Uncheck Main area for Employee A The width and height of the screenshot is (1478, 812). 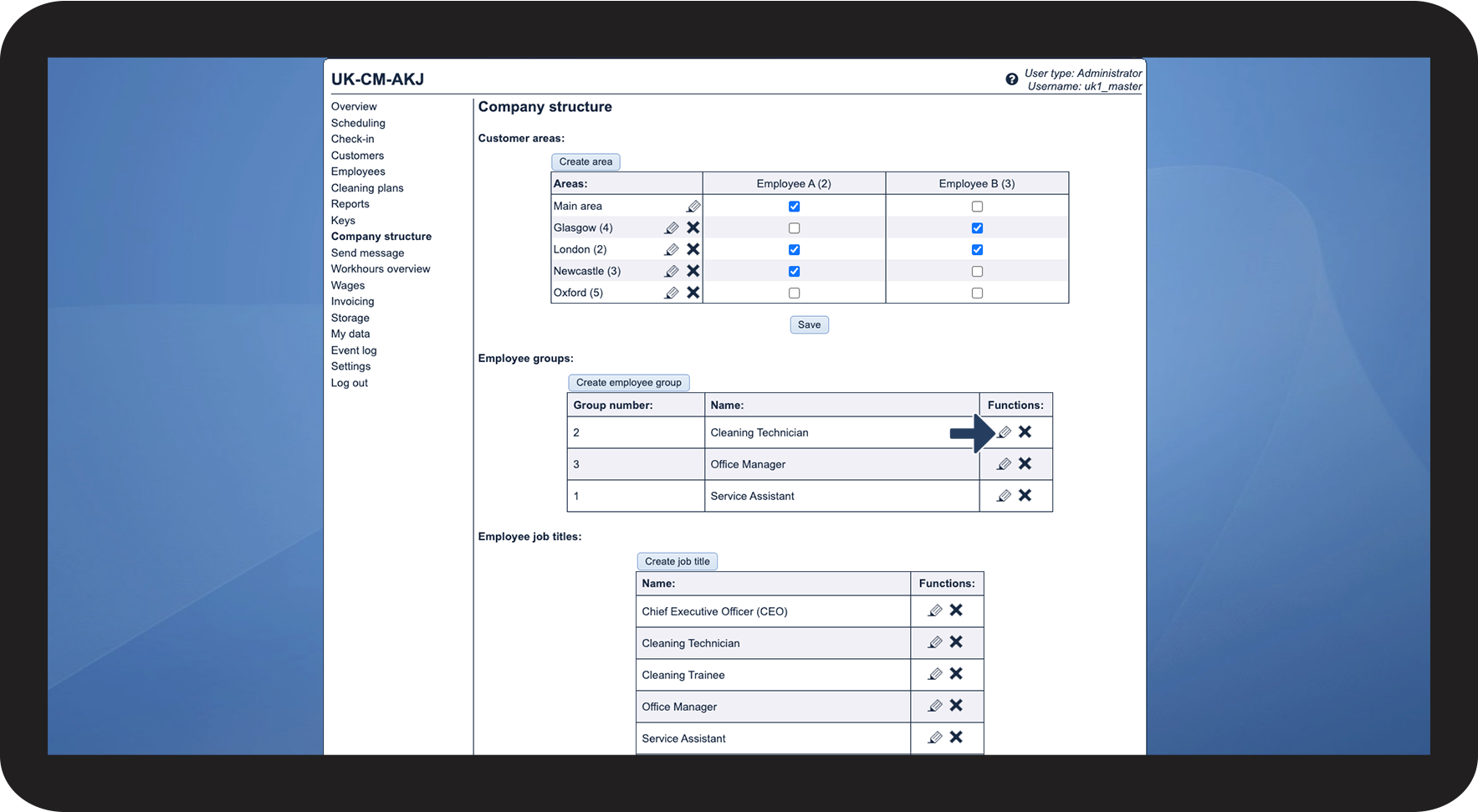tap(794, 207)
